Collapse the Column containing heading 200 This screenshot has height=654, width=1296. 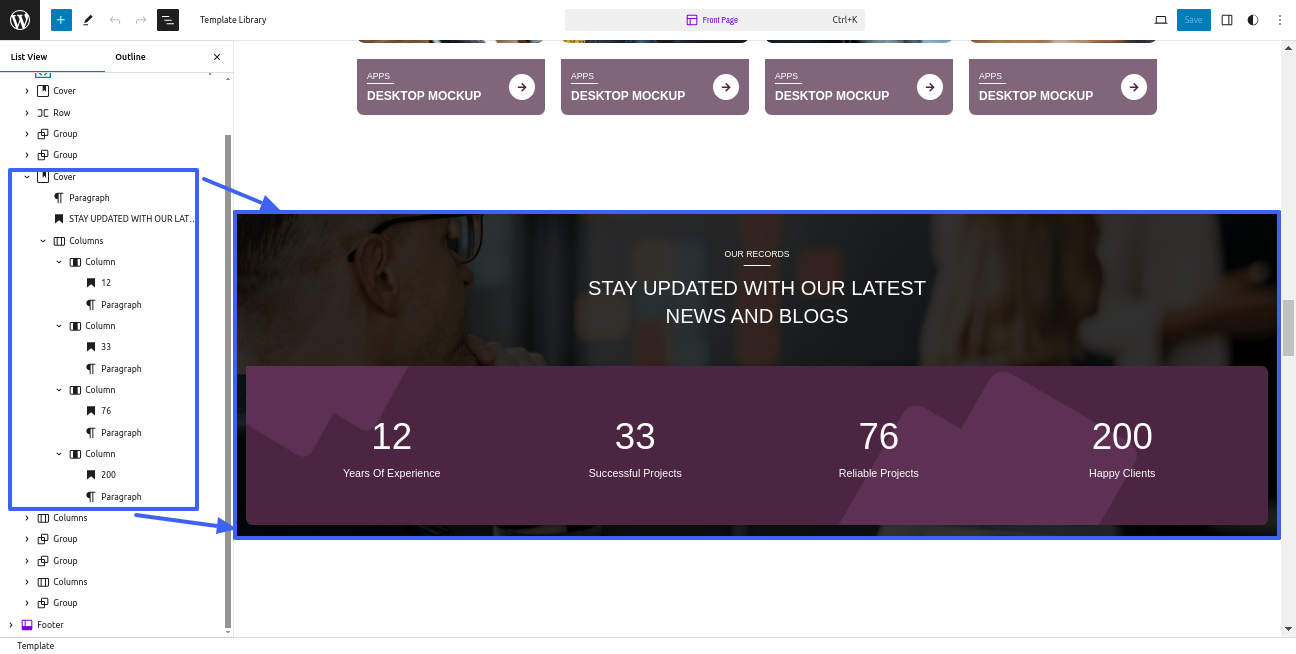[x=59, y=454]
